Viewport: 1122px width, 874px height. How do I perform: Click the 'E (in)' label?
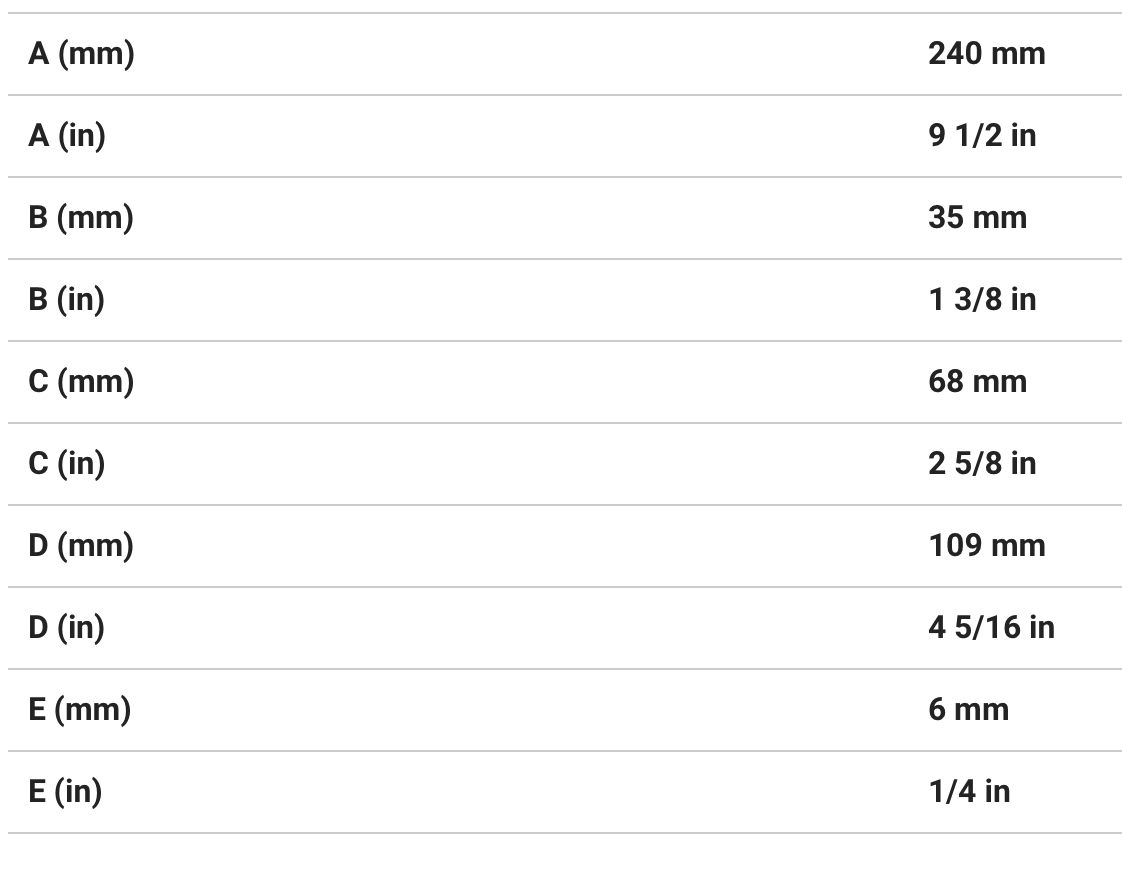(x=66, y=792)
